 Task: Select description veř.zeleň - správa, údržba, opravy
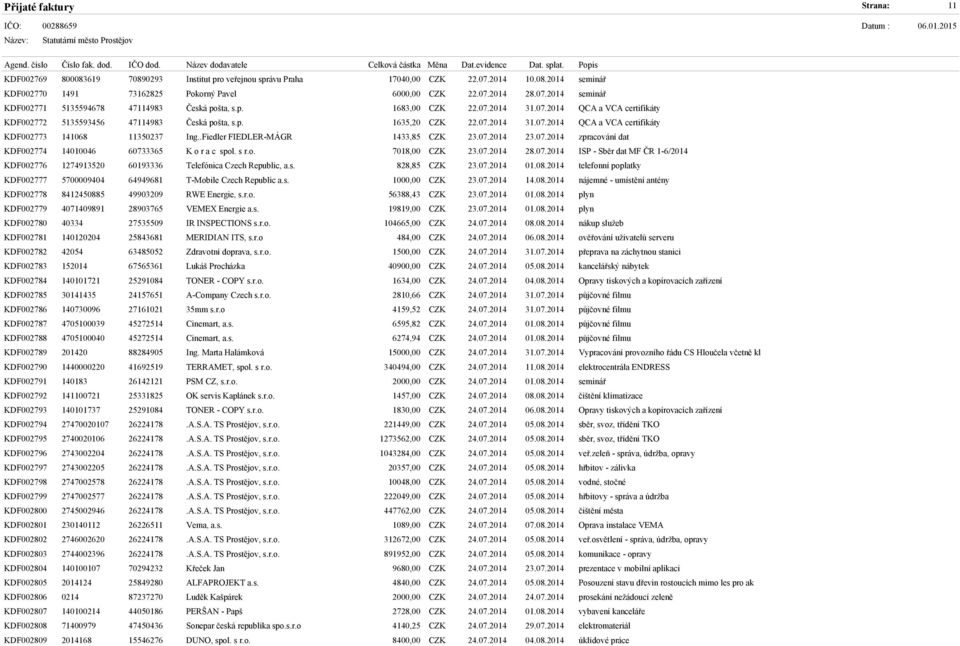[637, 454]
